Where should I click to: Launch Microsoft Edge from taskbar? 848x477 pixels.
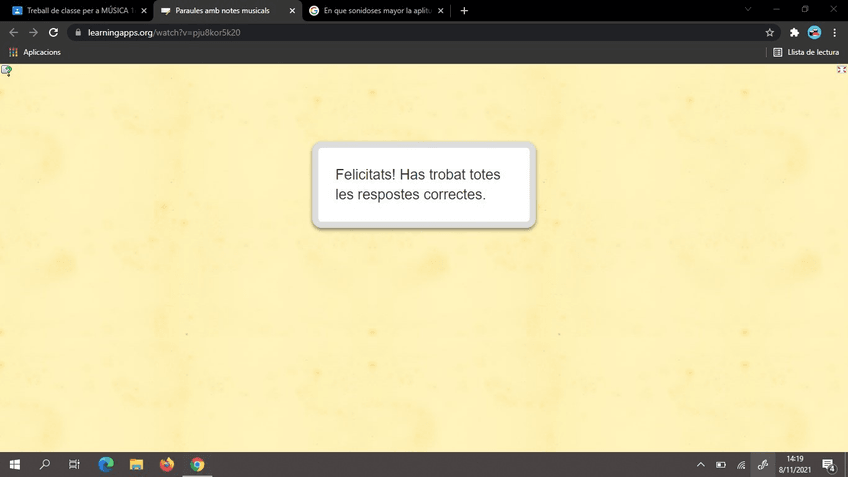pyautogui.click(x=106, y=465)
